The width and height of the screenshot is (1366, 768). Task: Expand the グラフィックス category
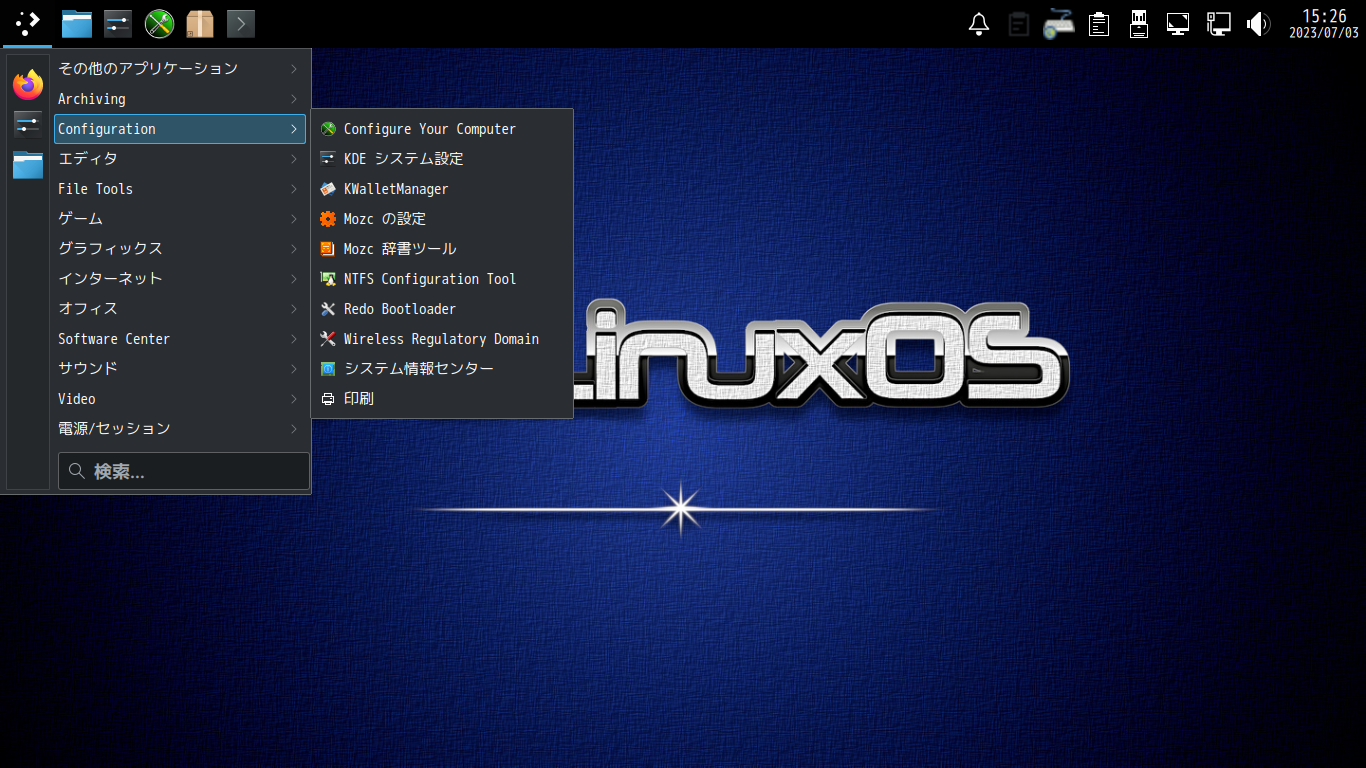180,249
